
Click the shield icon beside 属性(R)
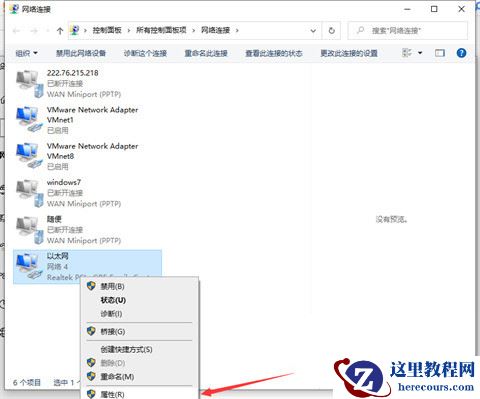click(x=91, y=394)
